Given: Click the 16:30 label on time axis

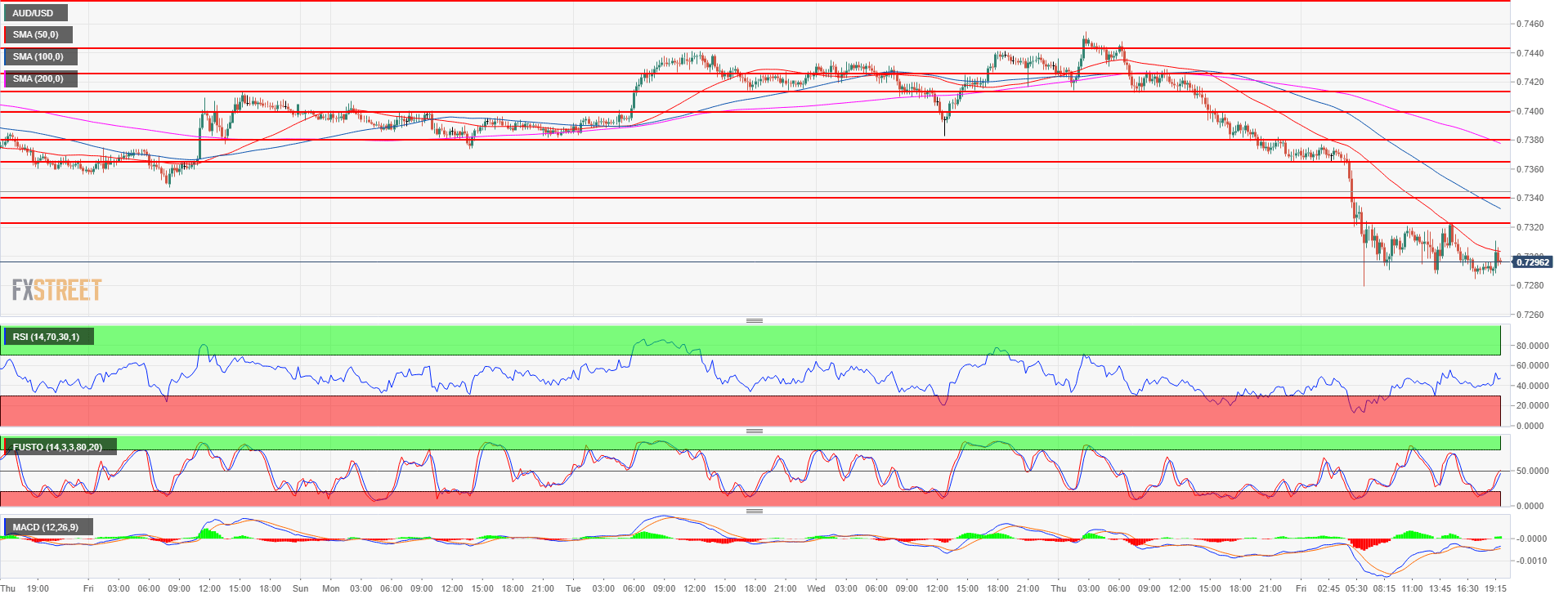Looking at the screenshot, I should pyautogui.click(x=1467, y=588).
